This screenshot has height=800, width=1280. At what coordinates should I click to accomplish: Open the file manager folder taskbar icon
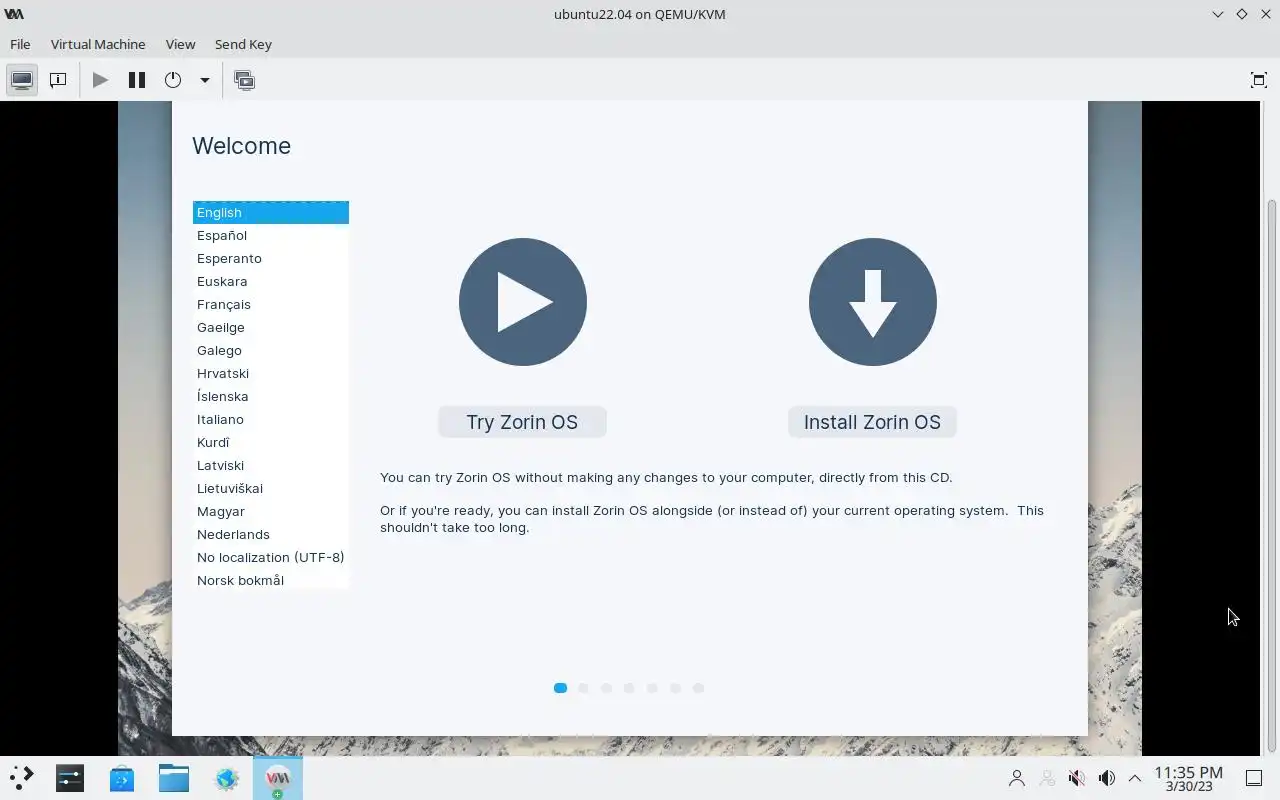[x=174, y=778]
